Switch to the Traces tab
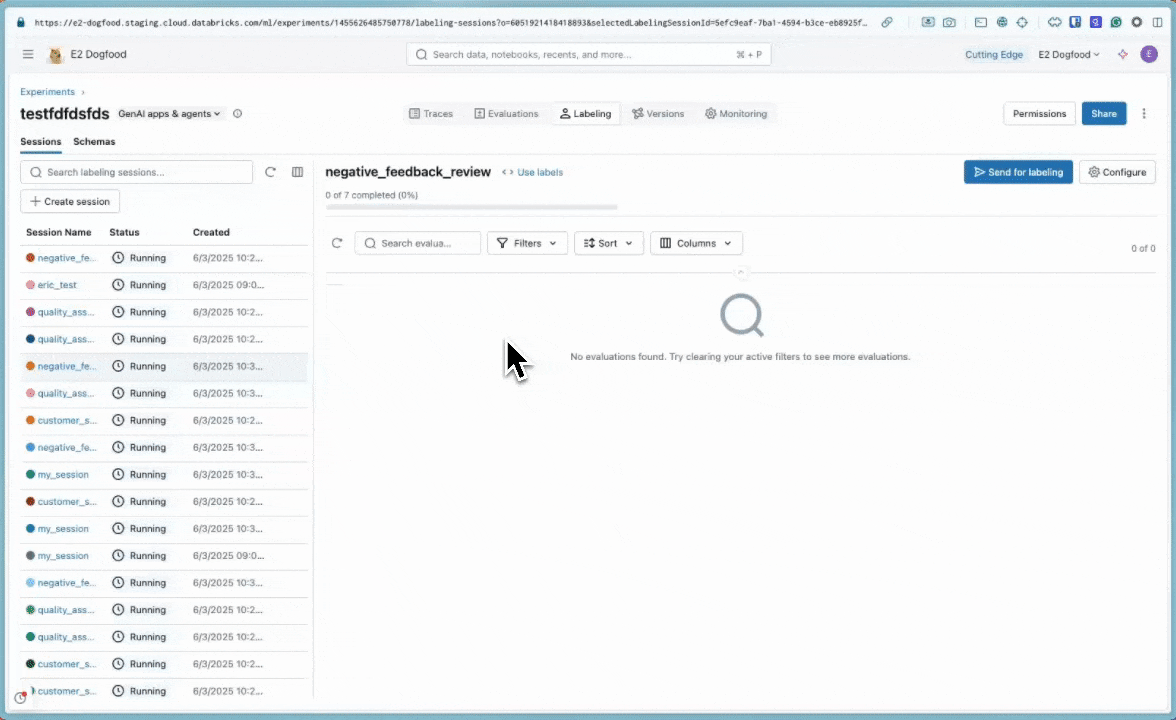 [431, 114]
